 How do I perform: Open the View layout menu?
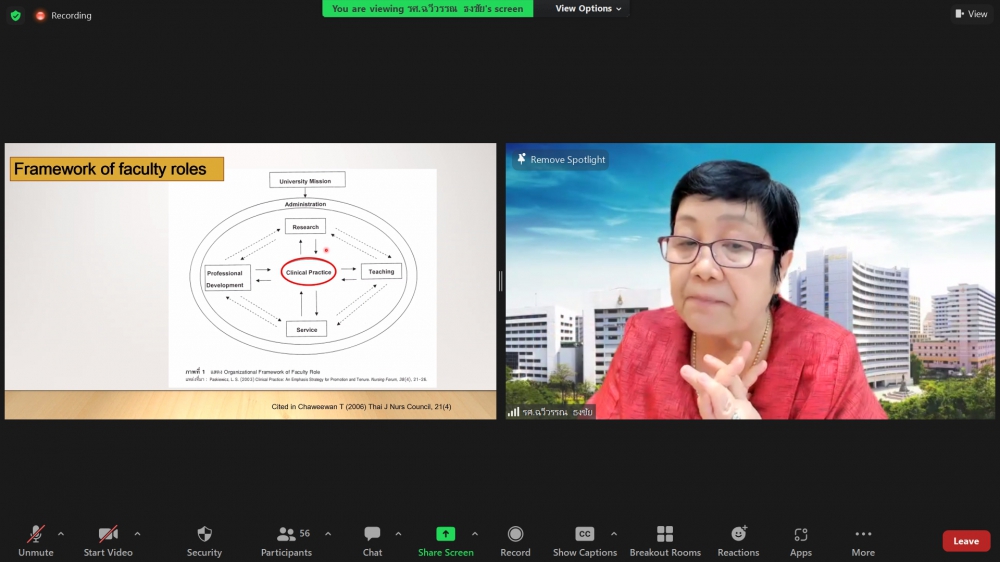coord(971,14)
